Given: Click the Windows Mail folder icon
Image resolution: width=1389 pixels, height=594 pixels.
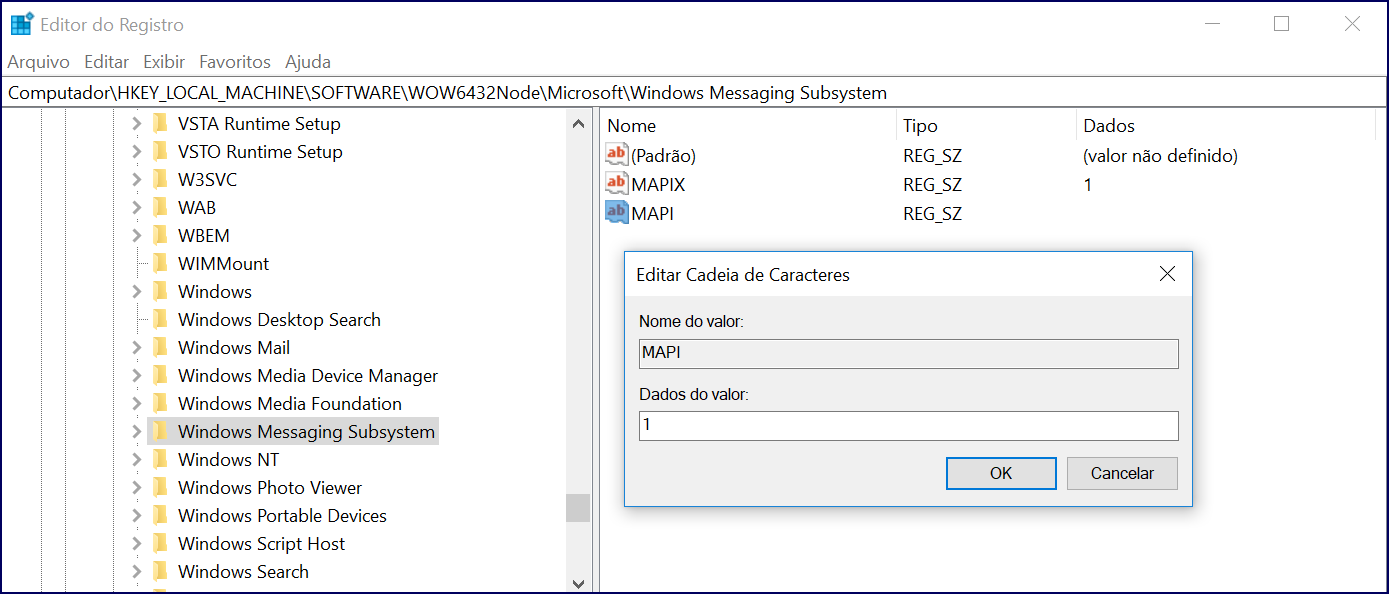Looking at the screenshot, I should [160, 348].
